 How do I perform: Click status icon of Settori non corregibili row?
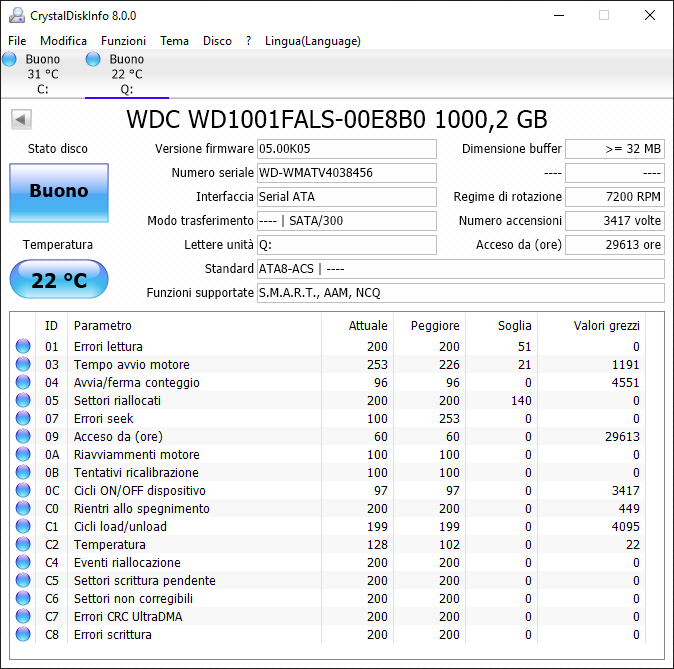tap(23, 598)
